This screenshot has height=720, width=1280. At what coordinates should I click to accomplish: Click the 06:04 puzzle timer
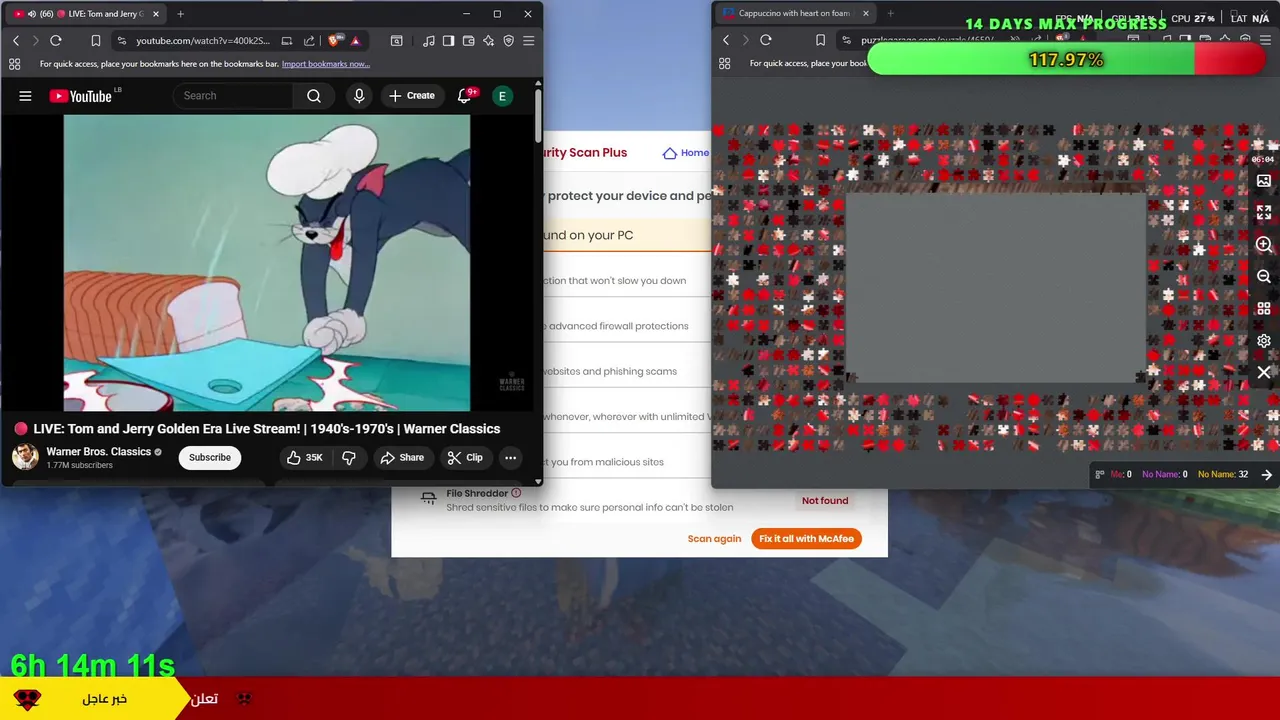coord(1263,159)
